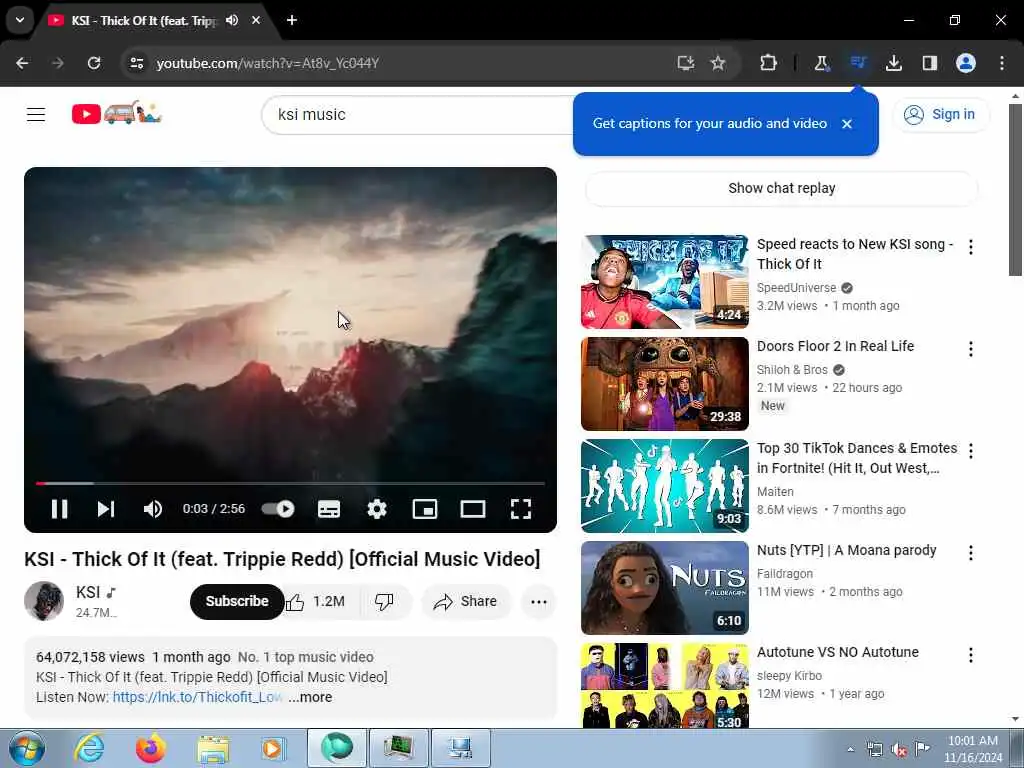Click the video progress bar

point(290,483)
